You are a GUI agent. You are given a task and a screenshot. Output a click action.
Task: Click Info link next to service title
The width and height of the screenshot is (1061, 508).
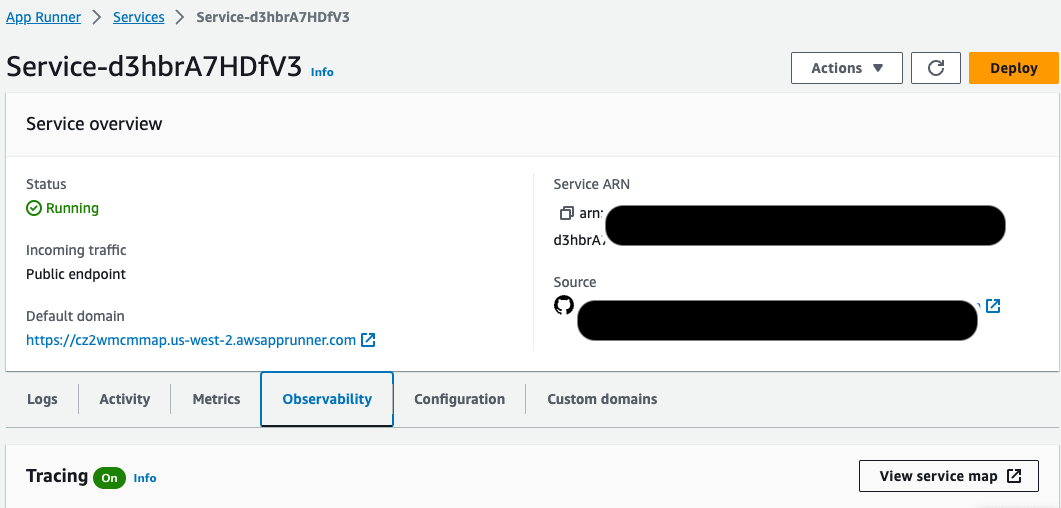tap(322, 72)
